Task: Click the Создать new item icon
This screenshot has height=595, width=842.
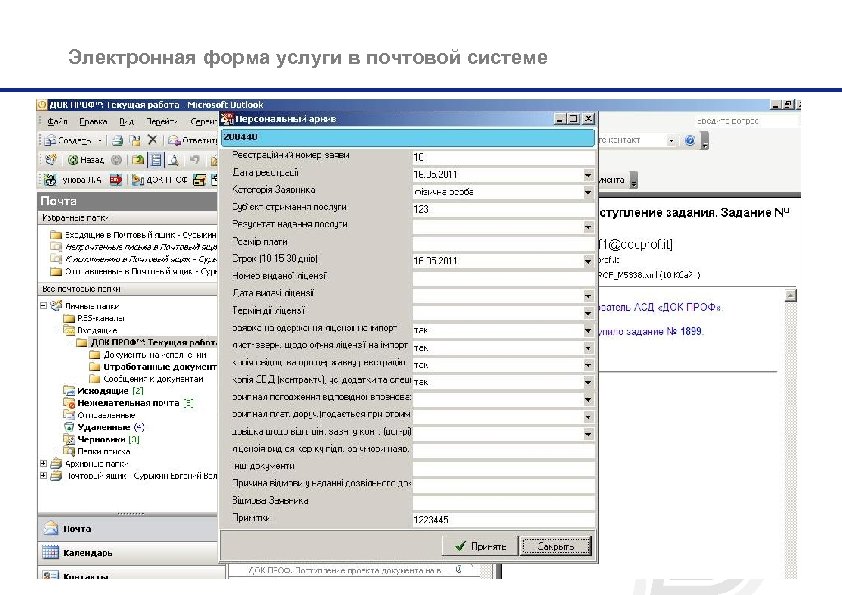Action: (50, 140)
